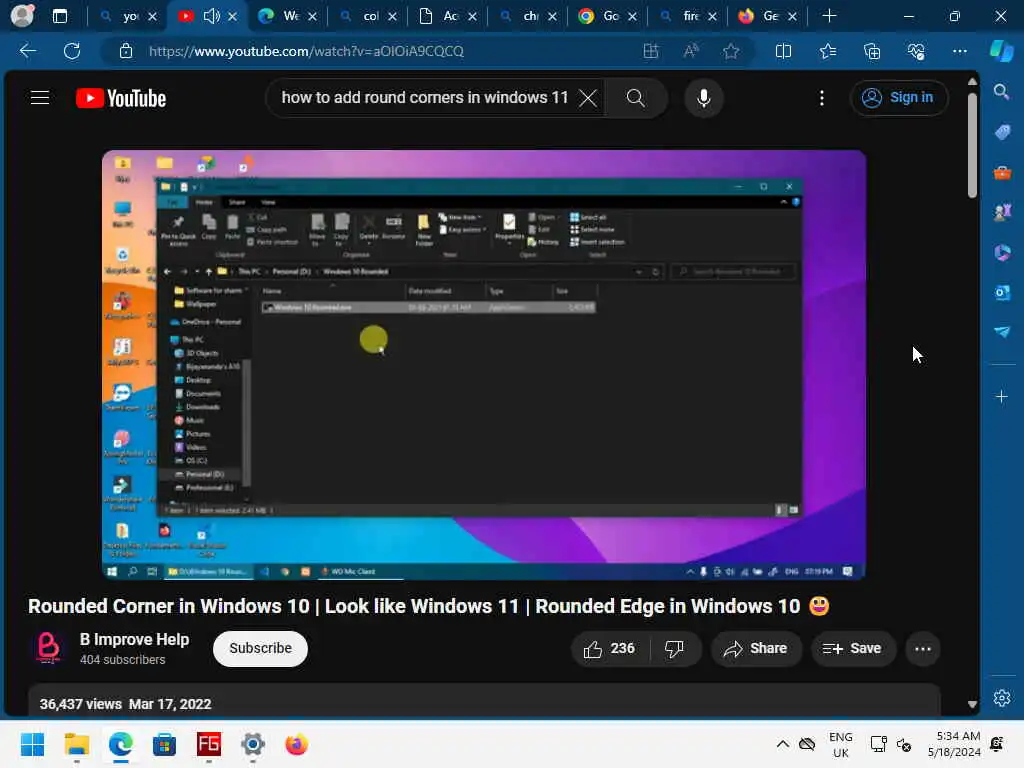Click inside the YouTube search box

pos(424,98)
